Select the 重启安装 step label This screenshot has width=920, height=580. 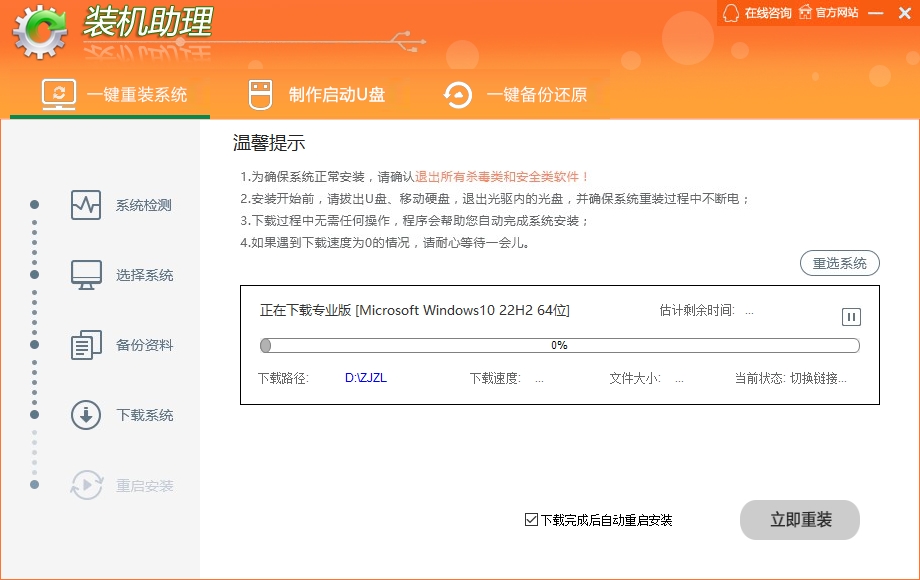[144, 486]
